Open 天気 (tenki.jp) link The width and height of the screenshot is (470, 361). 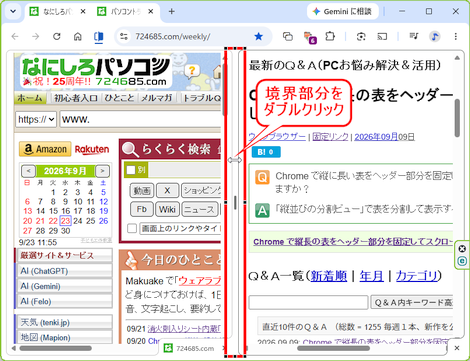pyautogui.click(x=65, y=322)
